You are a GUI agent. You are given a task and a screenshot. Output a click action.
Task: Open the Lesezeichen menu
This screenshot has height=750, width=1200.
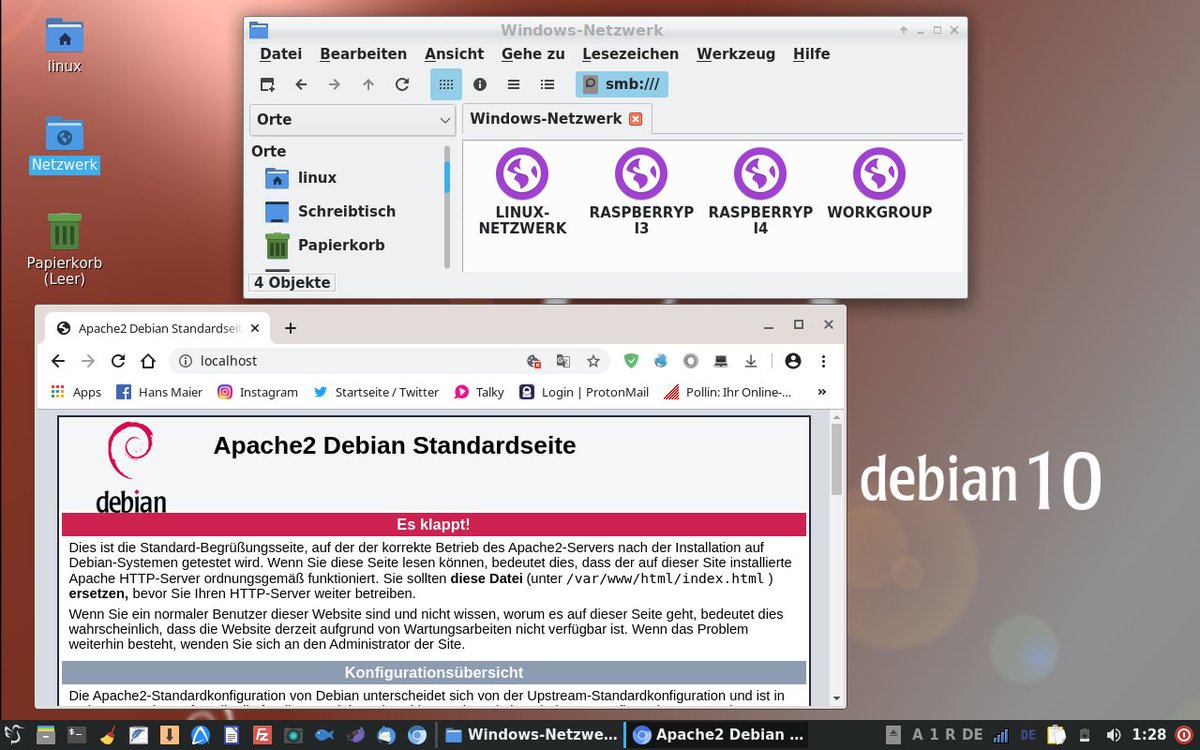tap(630, 54)
